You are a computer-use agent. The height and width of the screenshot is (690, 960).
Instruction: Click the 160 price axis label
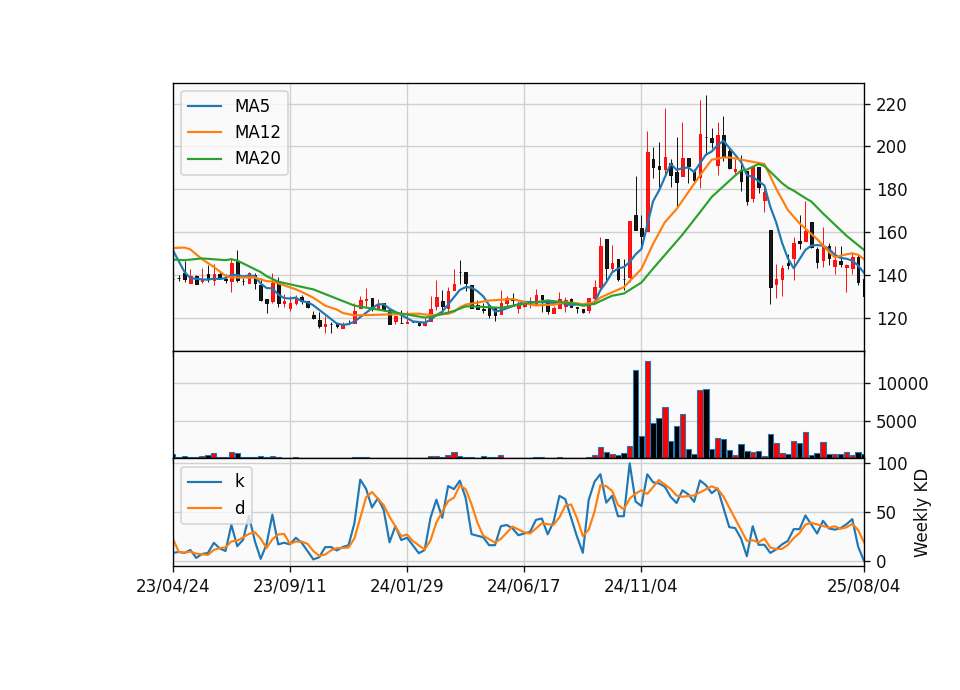click(891, 233)
